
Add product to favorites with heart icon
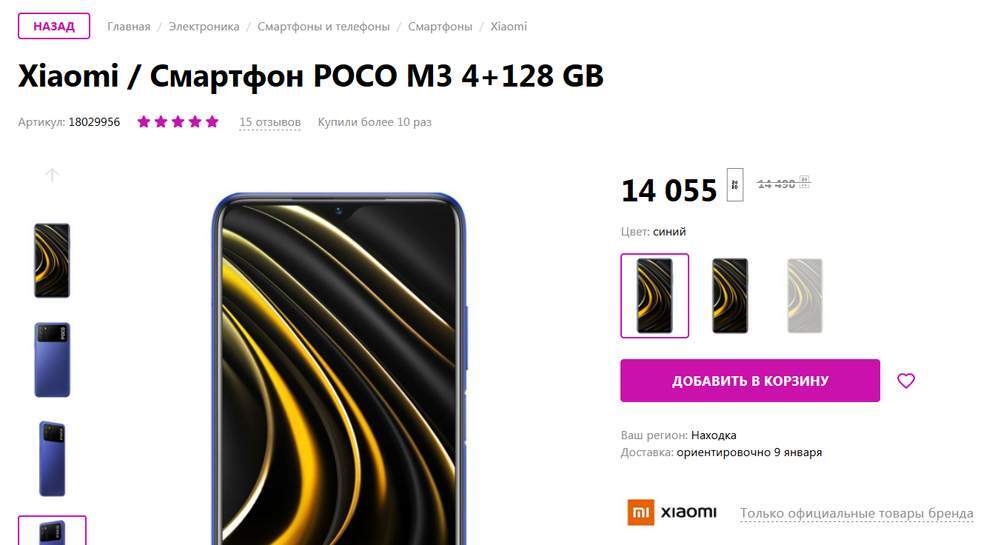pyautogui.click(x=906, y=381)
